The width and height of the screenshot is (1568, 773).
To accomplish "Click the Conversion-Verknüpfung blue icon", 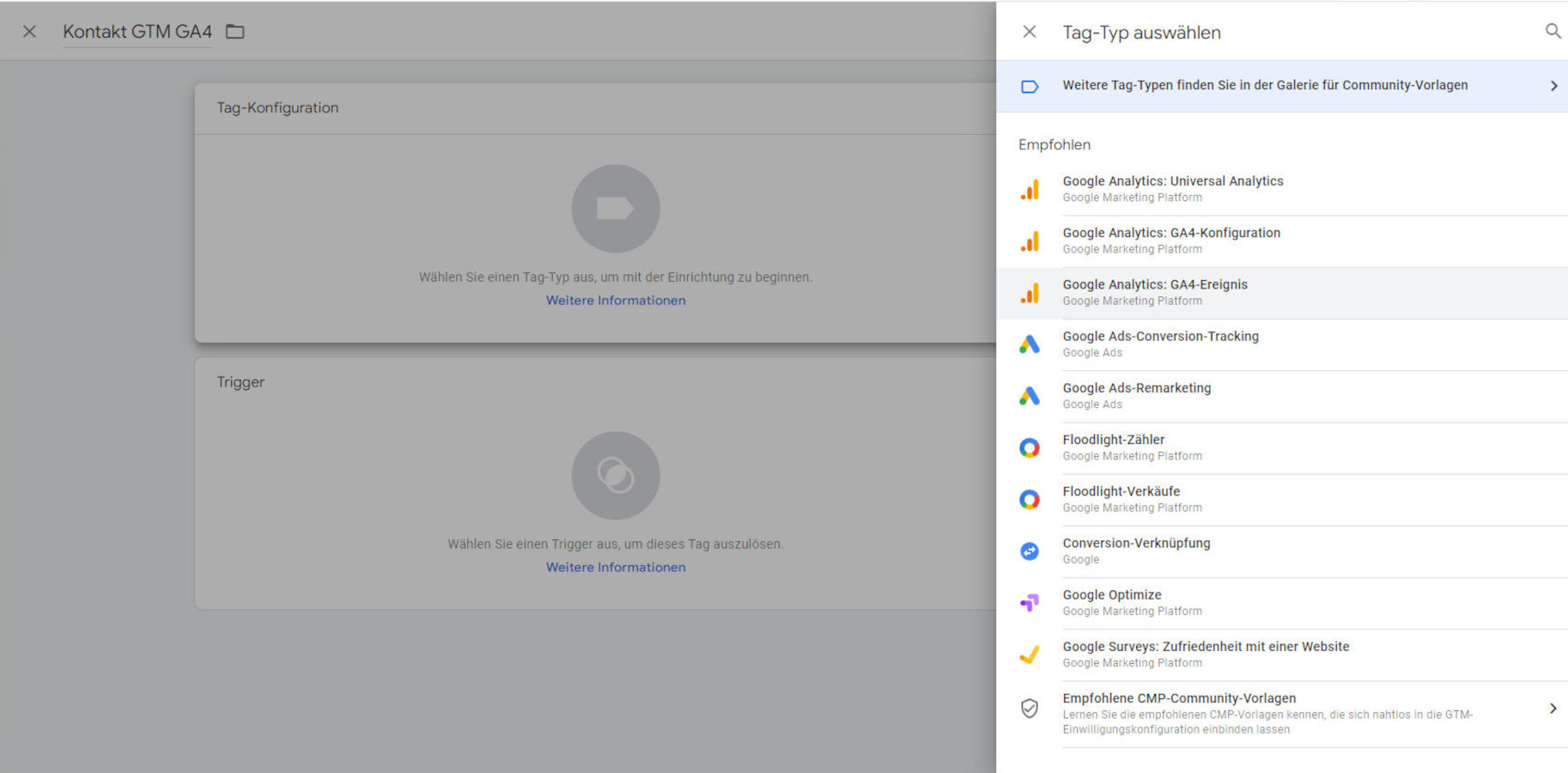I will pos(1030,551).
